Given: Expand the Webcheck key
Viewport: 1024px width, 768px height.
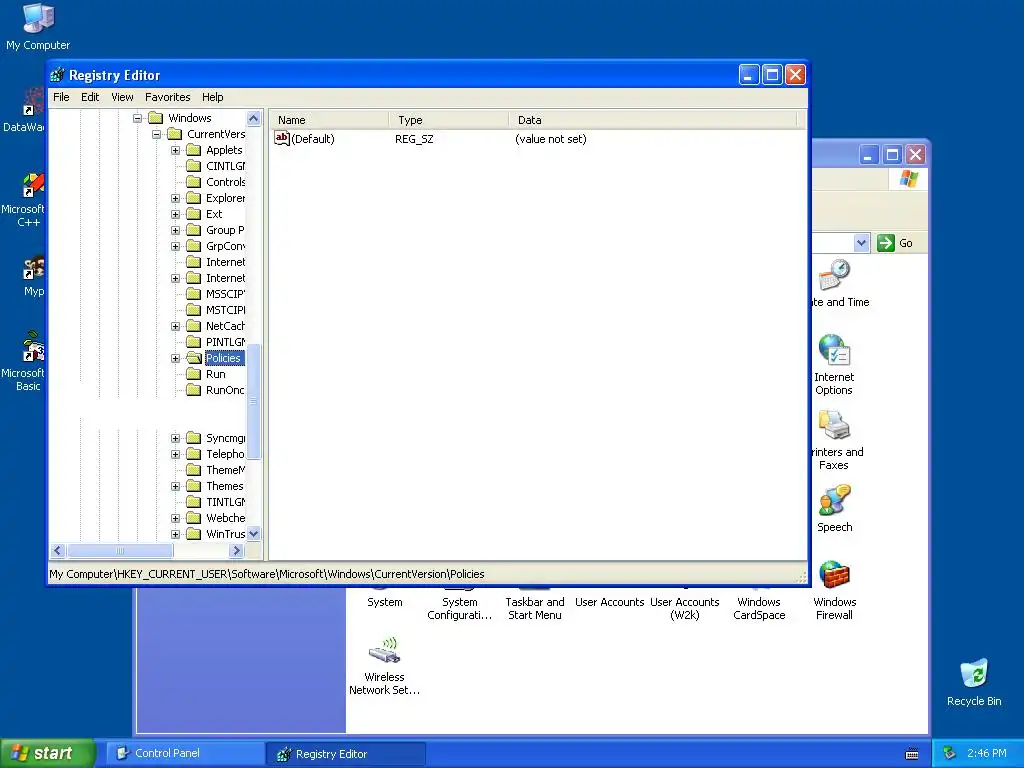Looking at the screenshot, I should [175, 519].
